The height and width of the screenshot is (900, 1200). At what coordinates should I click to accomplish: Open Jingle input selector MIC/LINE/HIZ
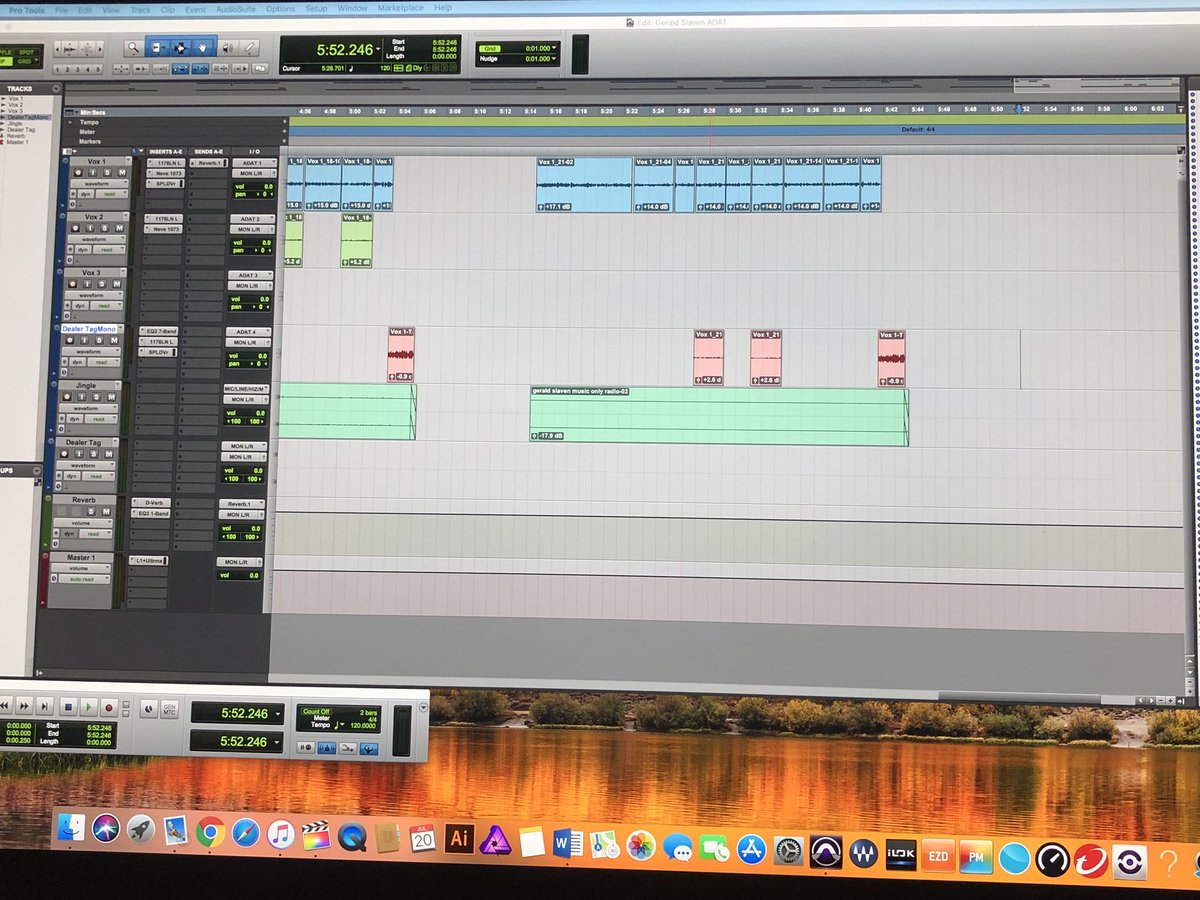click(x=246, y=389)
